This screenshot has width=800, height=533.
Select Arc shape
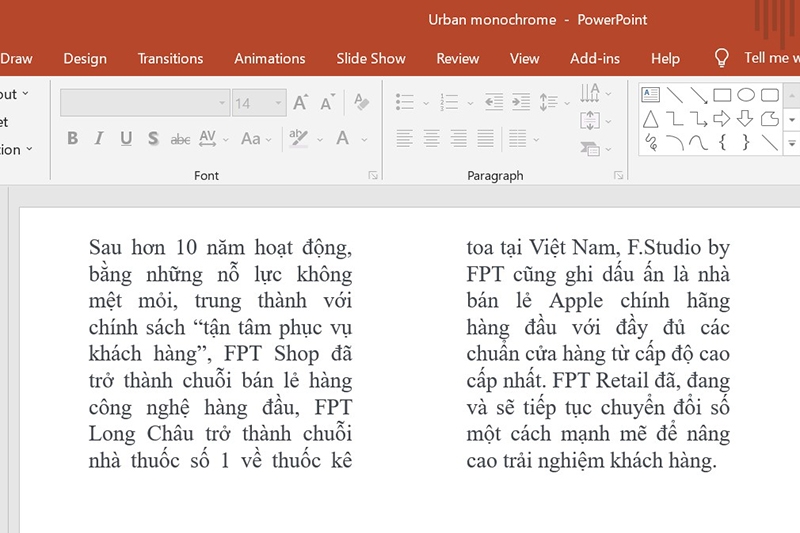[674, 142]
